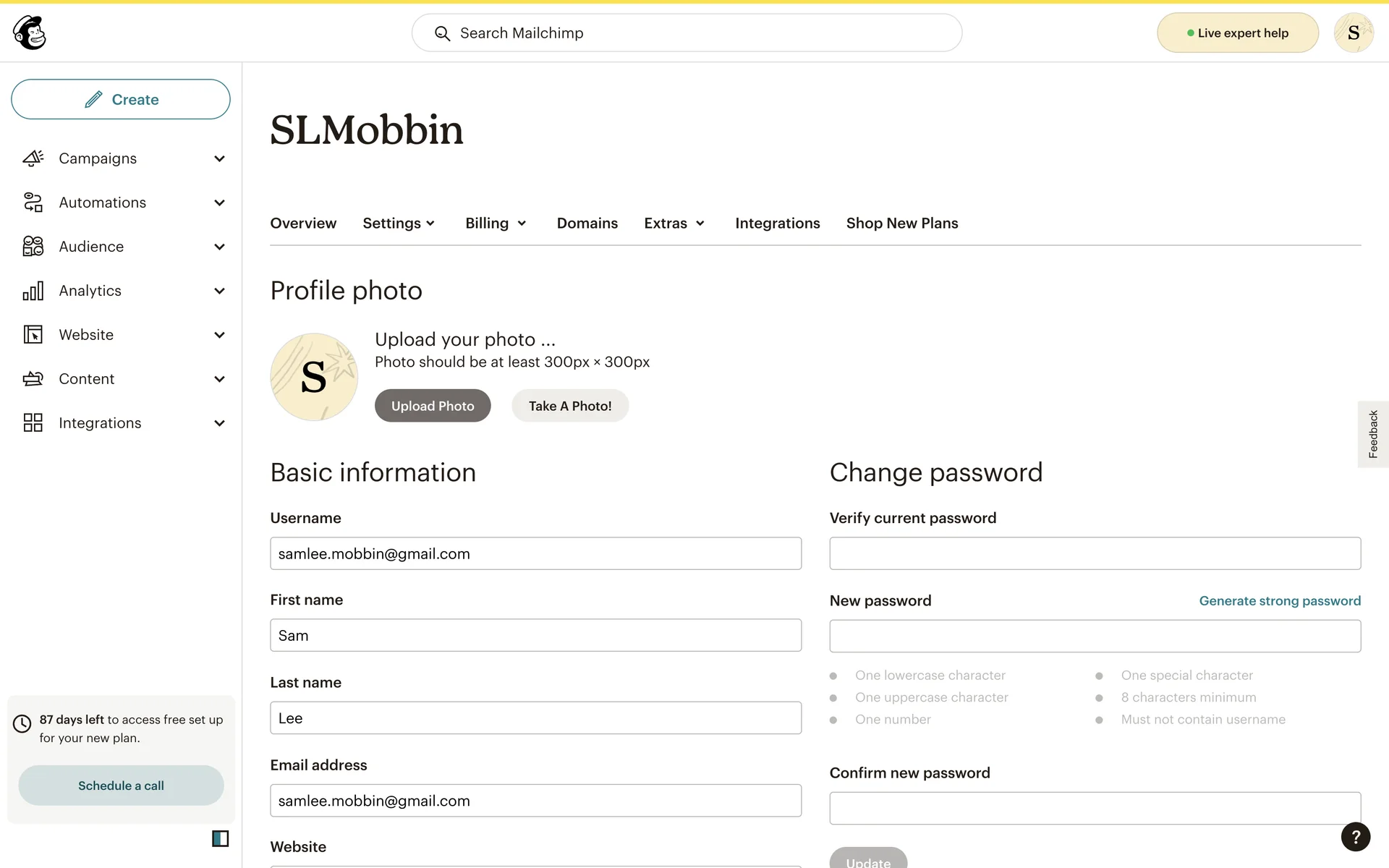Viewport: 1389px width, 868px height.
Task: Open the Settings dropdown tab
Action: [x=399, y=224]
